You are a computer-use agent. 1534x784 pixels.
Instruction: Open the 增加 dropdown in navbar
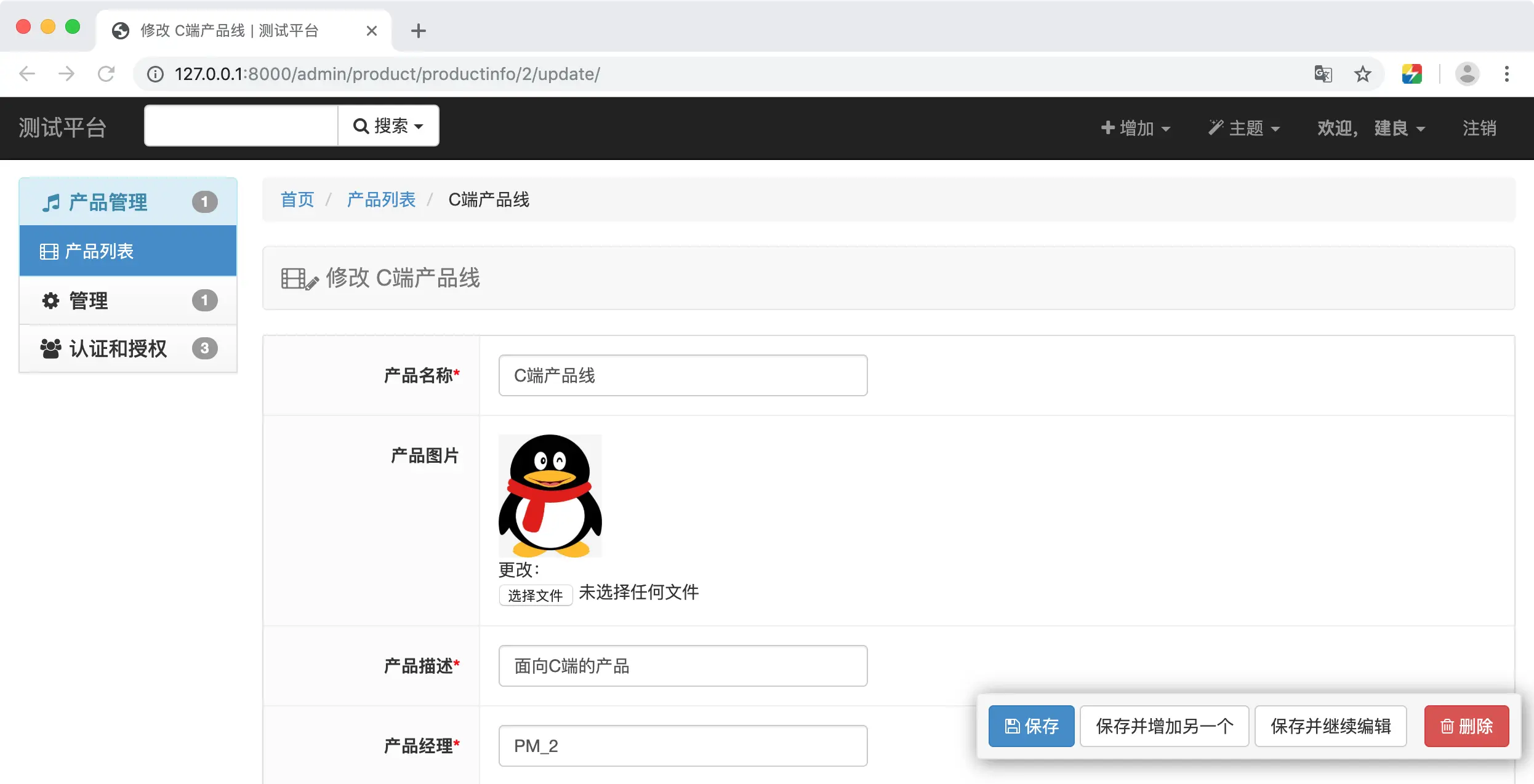(1135, 128)
